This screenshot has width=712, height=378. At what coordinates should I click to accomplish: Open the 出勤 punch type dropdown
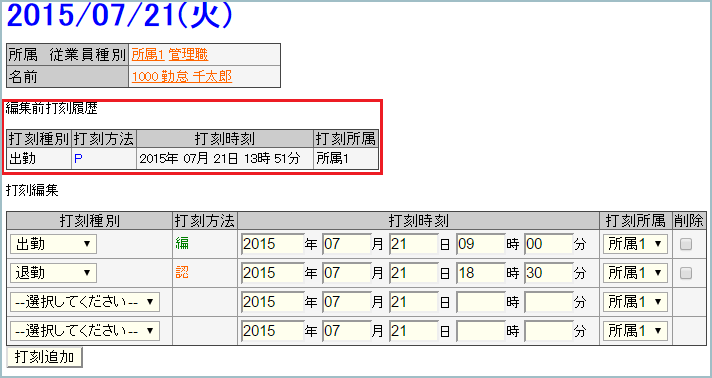tap(53, 244)
